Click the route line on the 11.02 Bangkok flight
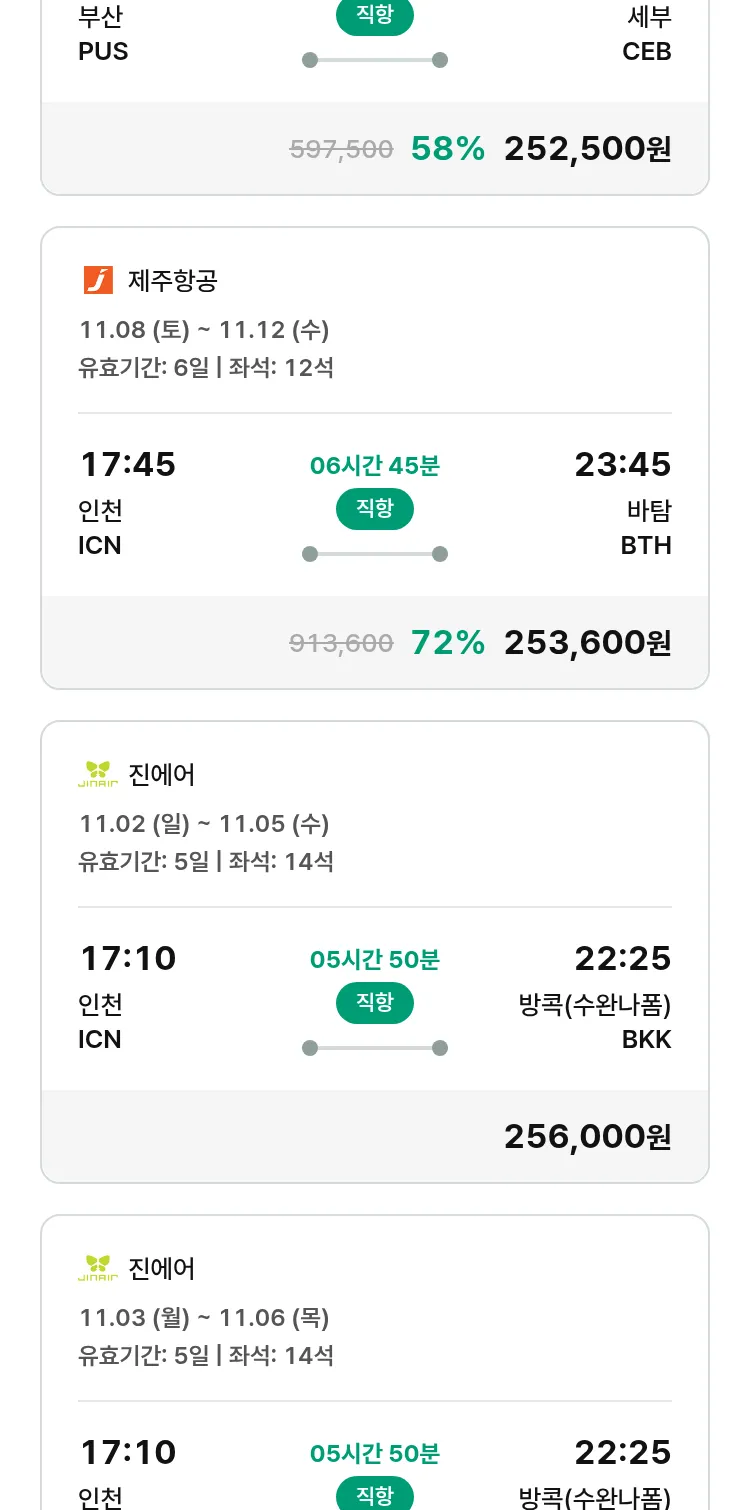Viewport: 750px width, 1510px height. click(374, 1048)
